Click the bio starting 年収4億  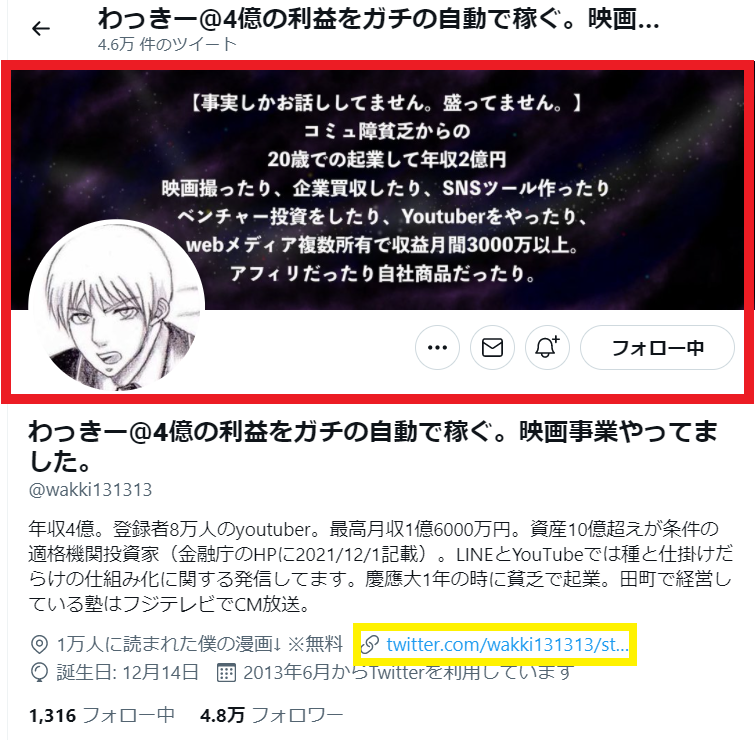point(380,566)
